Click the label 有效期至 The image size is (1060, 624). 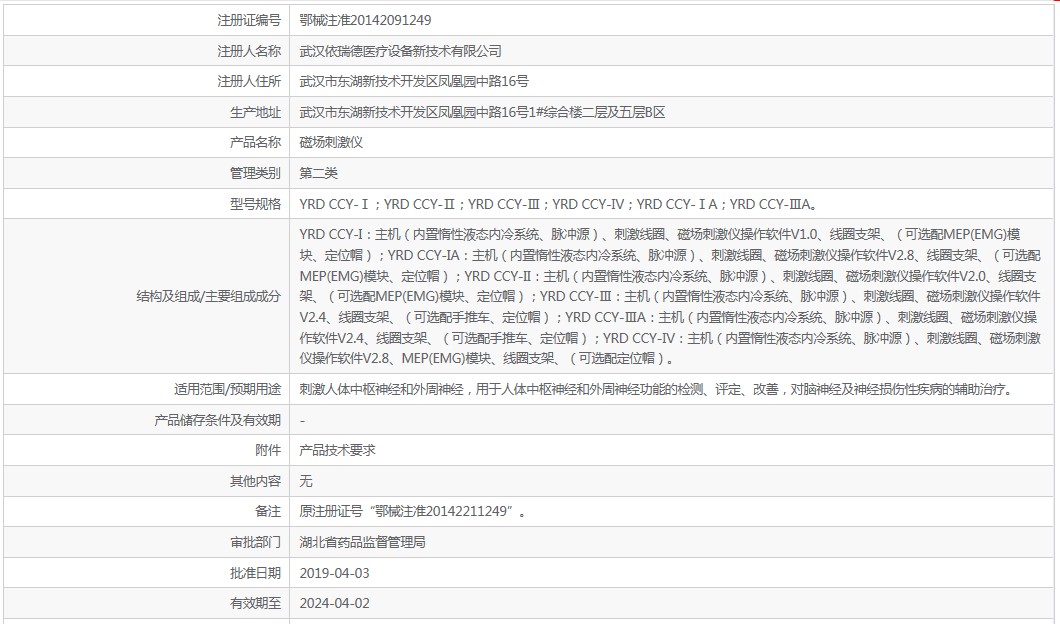255,604
